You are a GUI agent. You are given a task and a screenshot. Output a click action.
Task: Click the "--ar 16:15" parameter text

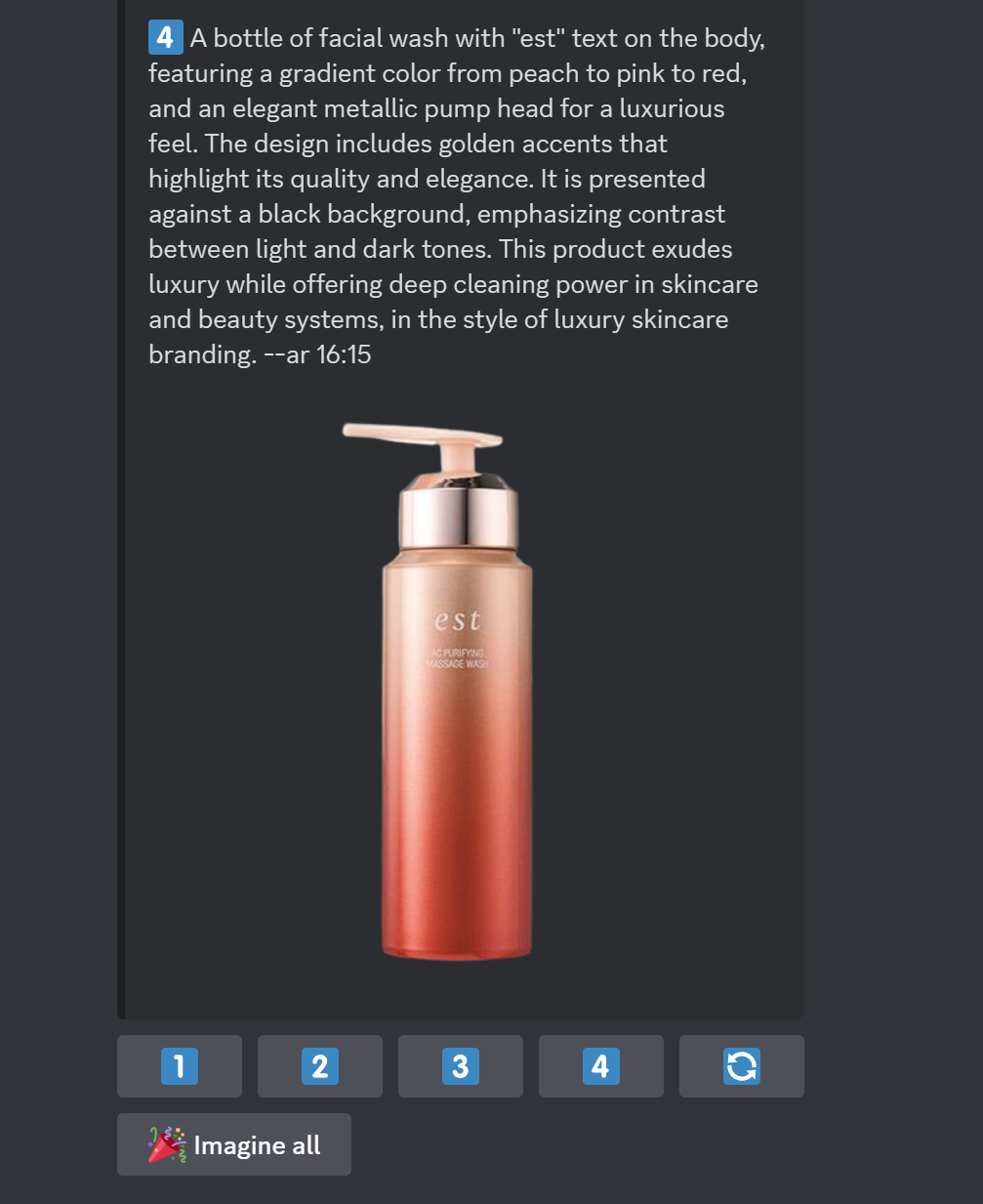point(317,353)
